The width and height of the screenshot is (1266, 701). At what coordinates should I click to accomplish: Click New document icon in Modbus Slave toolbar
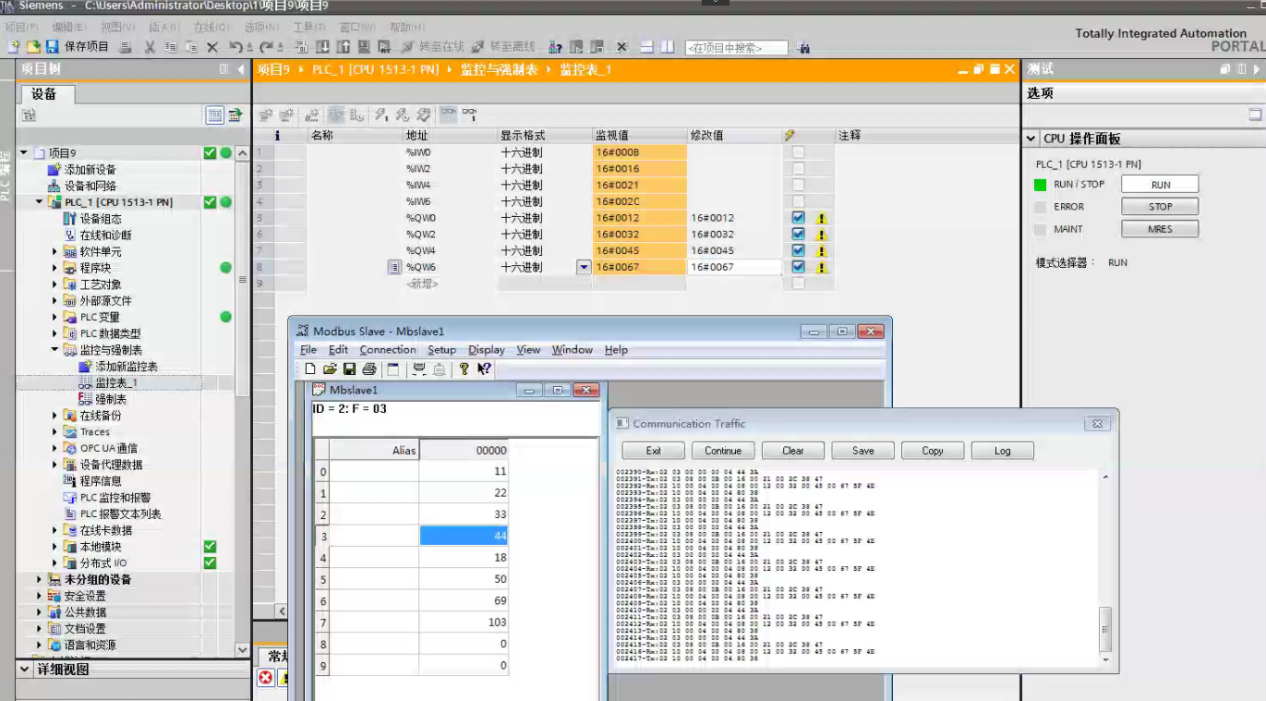point(311,369)
